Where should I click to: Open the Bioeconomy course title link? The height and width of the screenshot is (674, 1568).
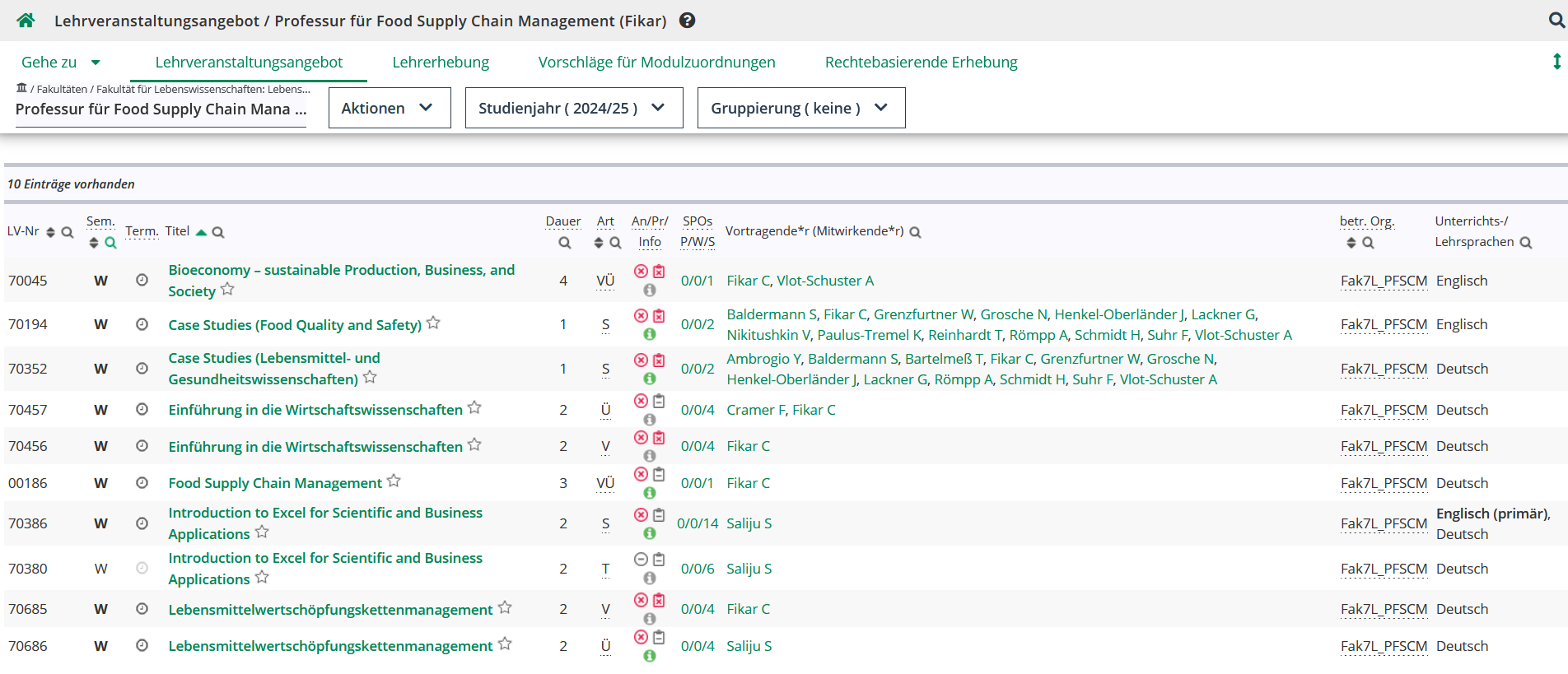point(341,270)
